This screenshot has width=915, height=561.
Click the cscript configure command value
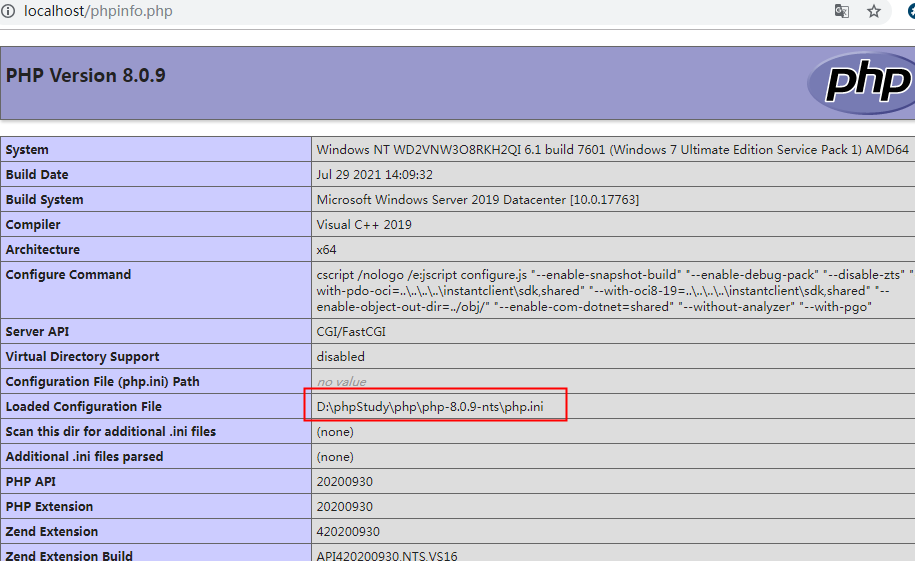(x=614, y=291)
